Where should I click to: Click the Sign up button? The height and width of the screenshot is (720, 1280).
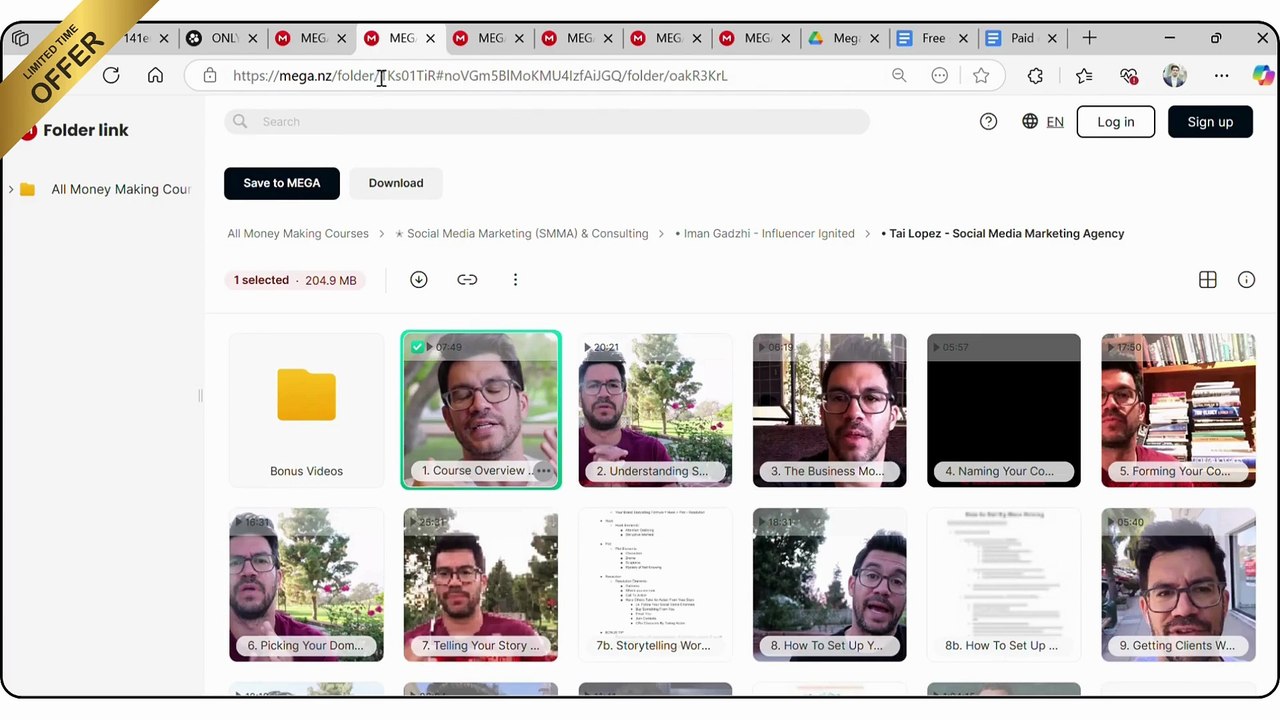(x=1210, y=122)
